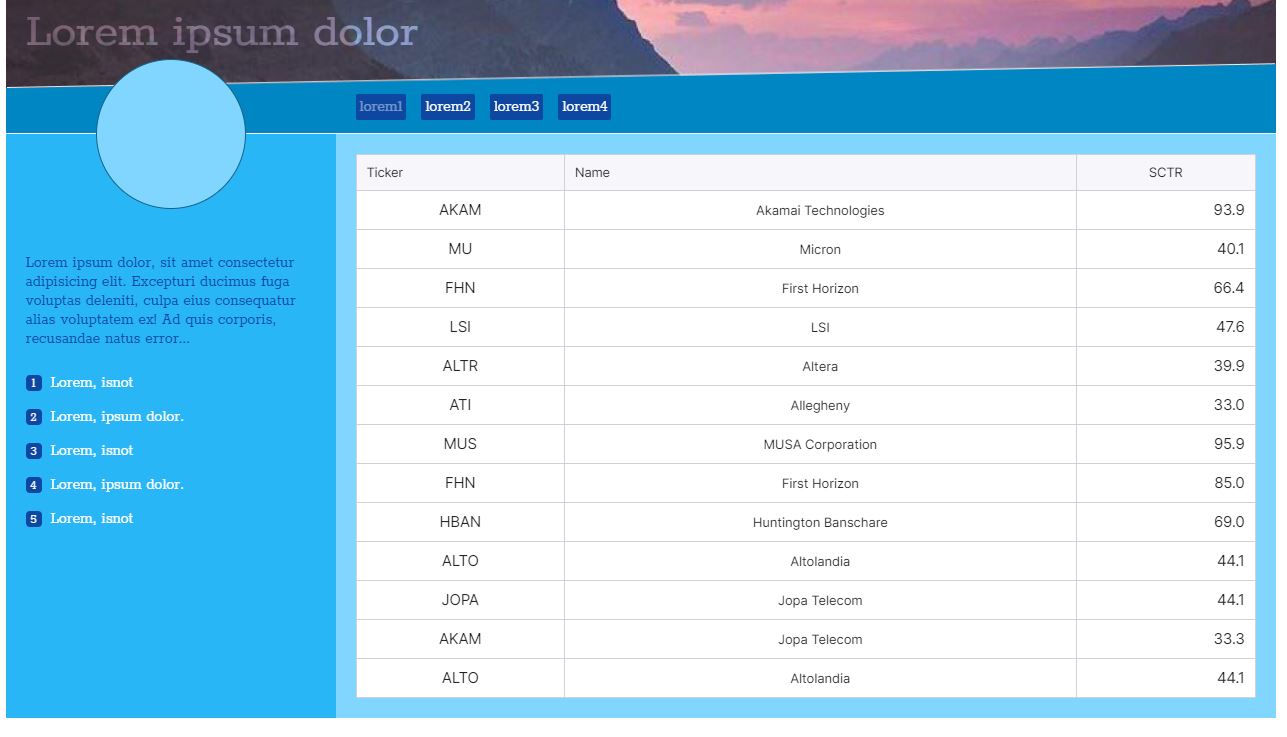Select the lorem3 navigation tab
Image resolution: width=1287 pixels, height=737 pixels.
(516, 107)
